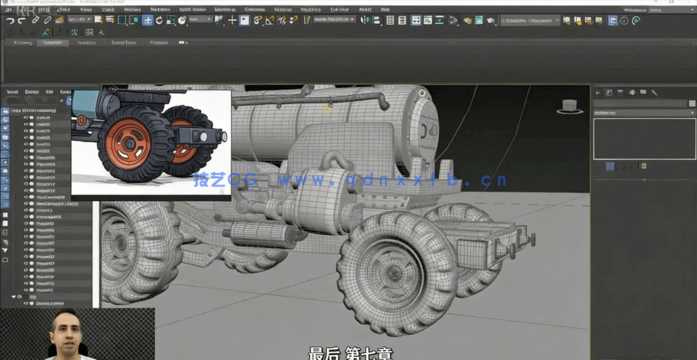
Task: Click Display All in Scene Explorer sidebar
Action: tap(5, 215)
